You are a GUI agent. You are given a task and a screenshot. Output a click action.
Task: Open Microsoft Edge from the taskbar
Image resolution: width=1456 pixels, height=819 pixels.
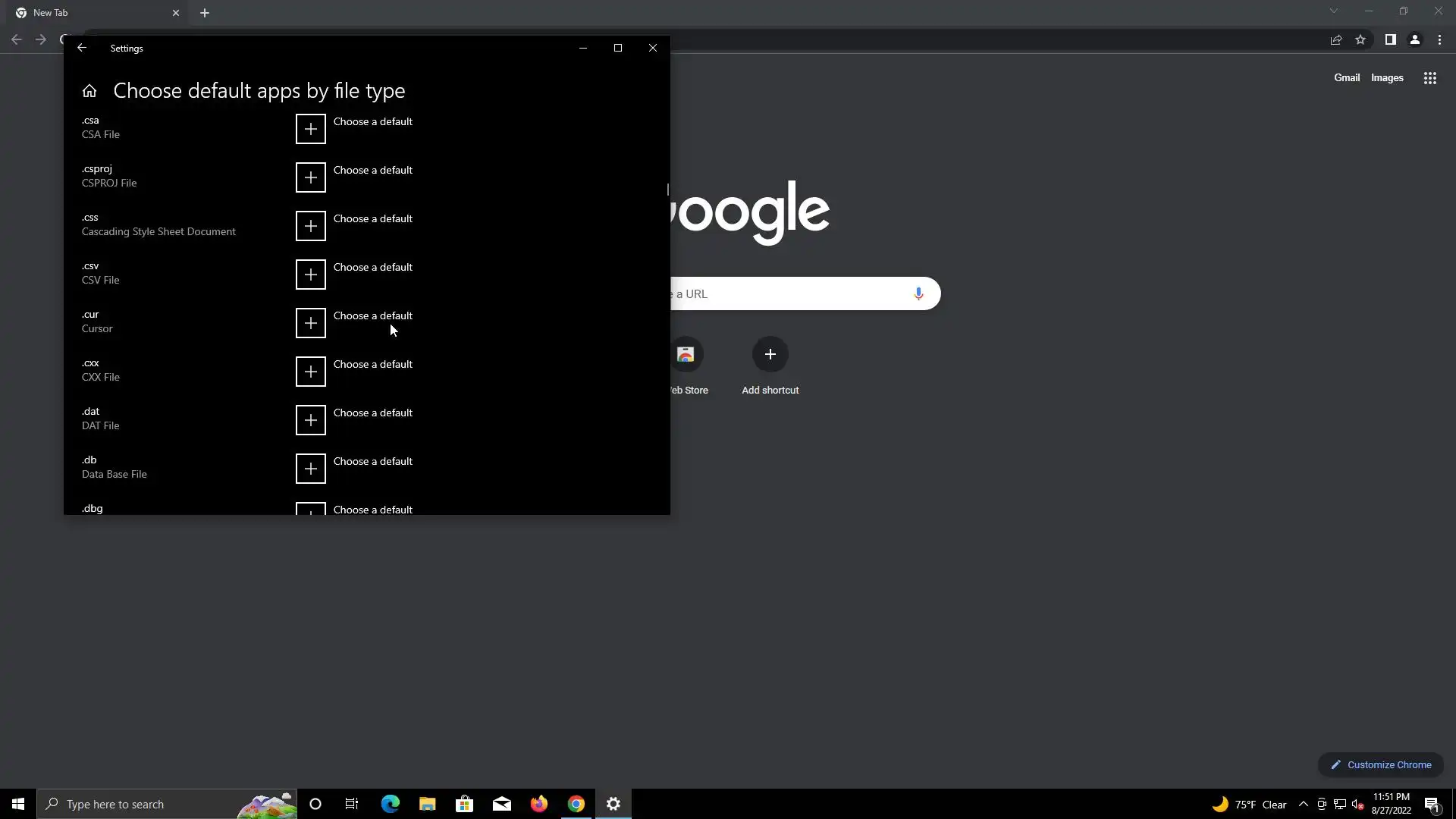pos(390,804)
